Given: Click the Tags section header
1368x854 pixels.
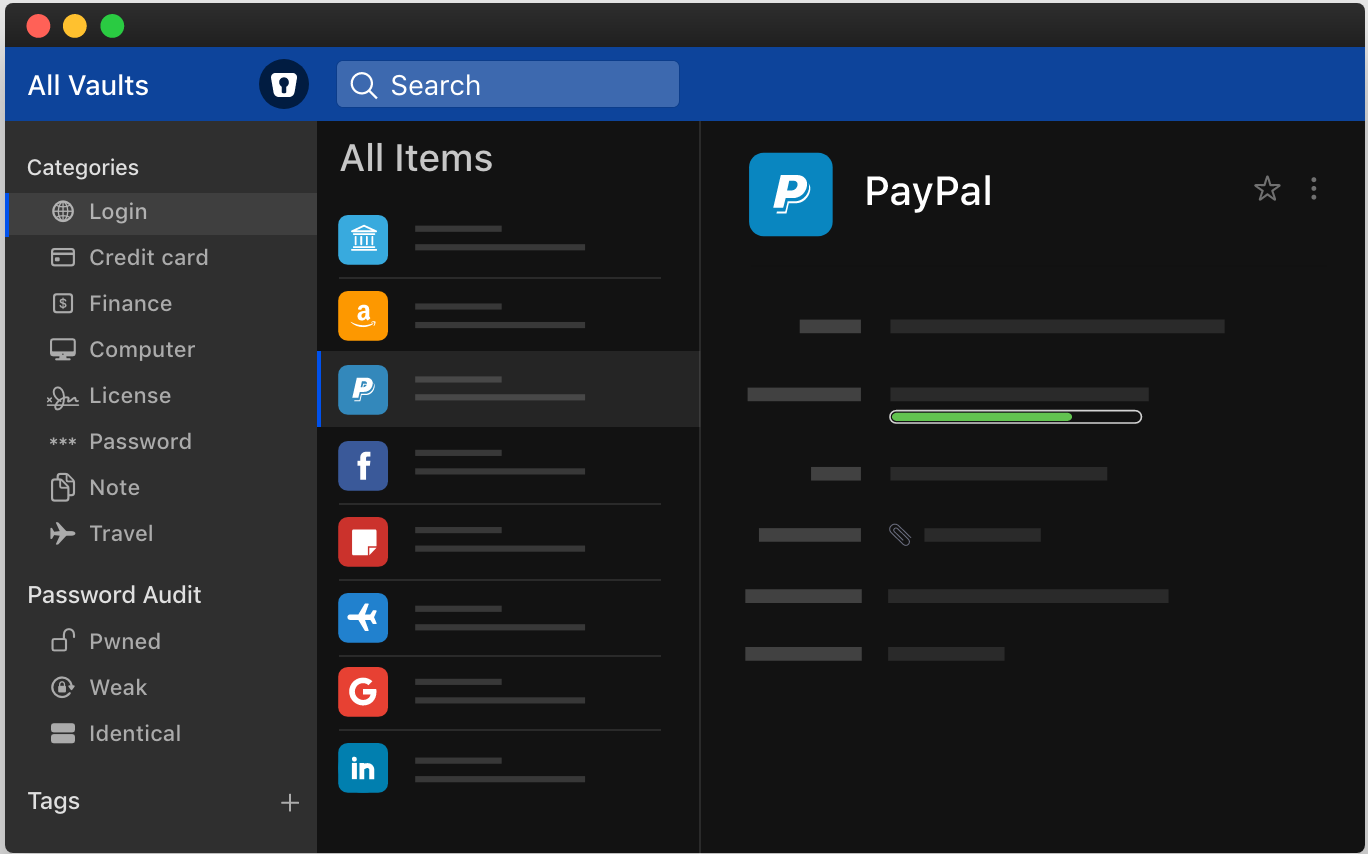Looking at the screenshot, I should pos(54,802).
